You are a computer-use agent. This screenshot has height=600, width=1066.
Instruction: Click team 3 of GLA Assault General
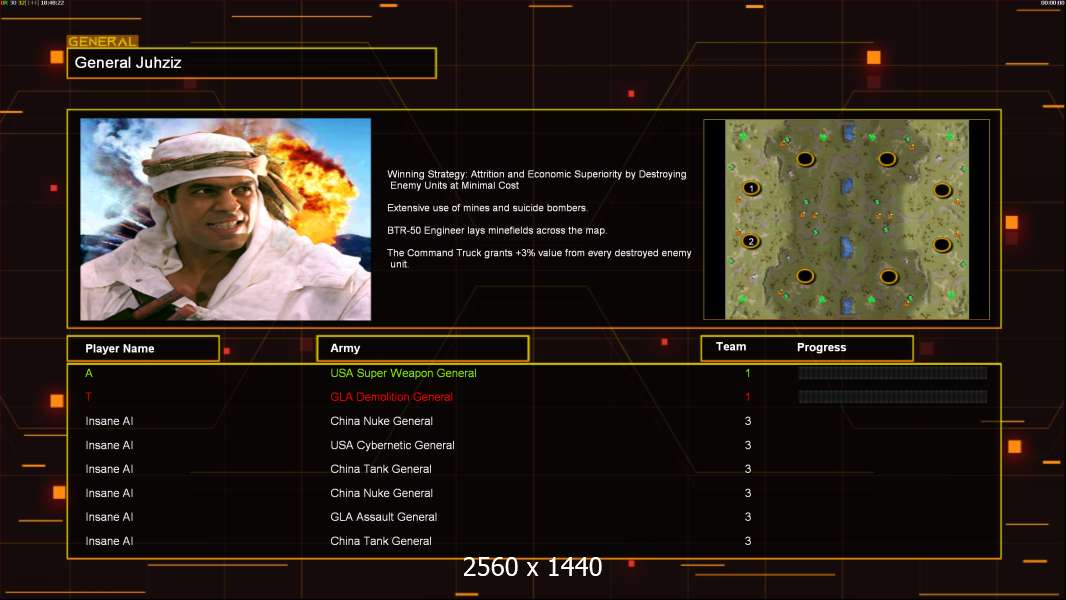click(748, 517)
